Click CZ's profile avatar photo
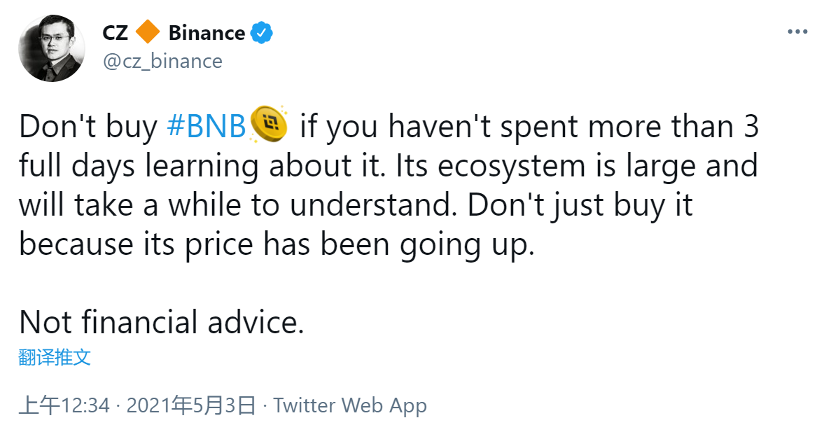Image resolution: width=832 pixels, height=440 pixels. pyautogui.click(x=52, y=48)
